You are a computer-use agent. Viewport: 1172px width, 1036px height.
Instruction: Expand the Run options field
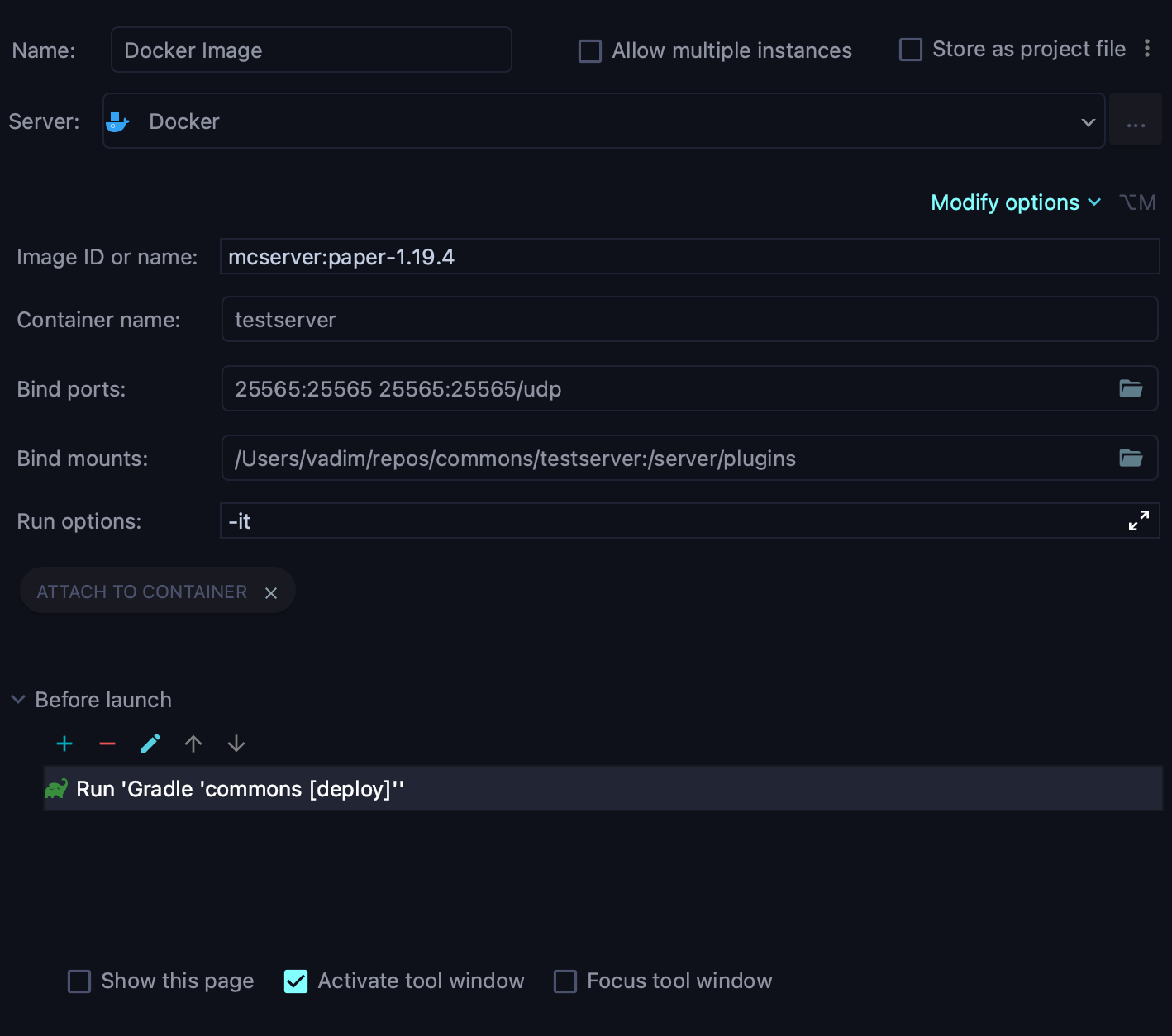pyautogui.click(x=1139, y=520)
